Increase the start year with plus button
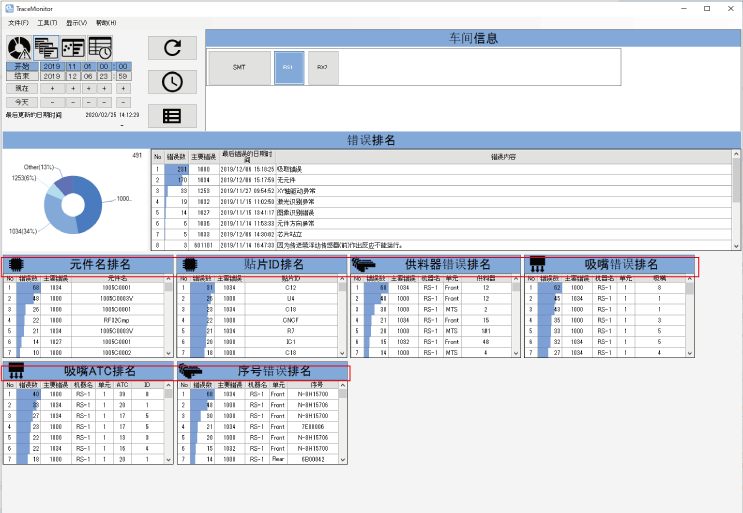This screenshot has width=743, height=513. point(52,88)
